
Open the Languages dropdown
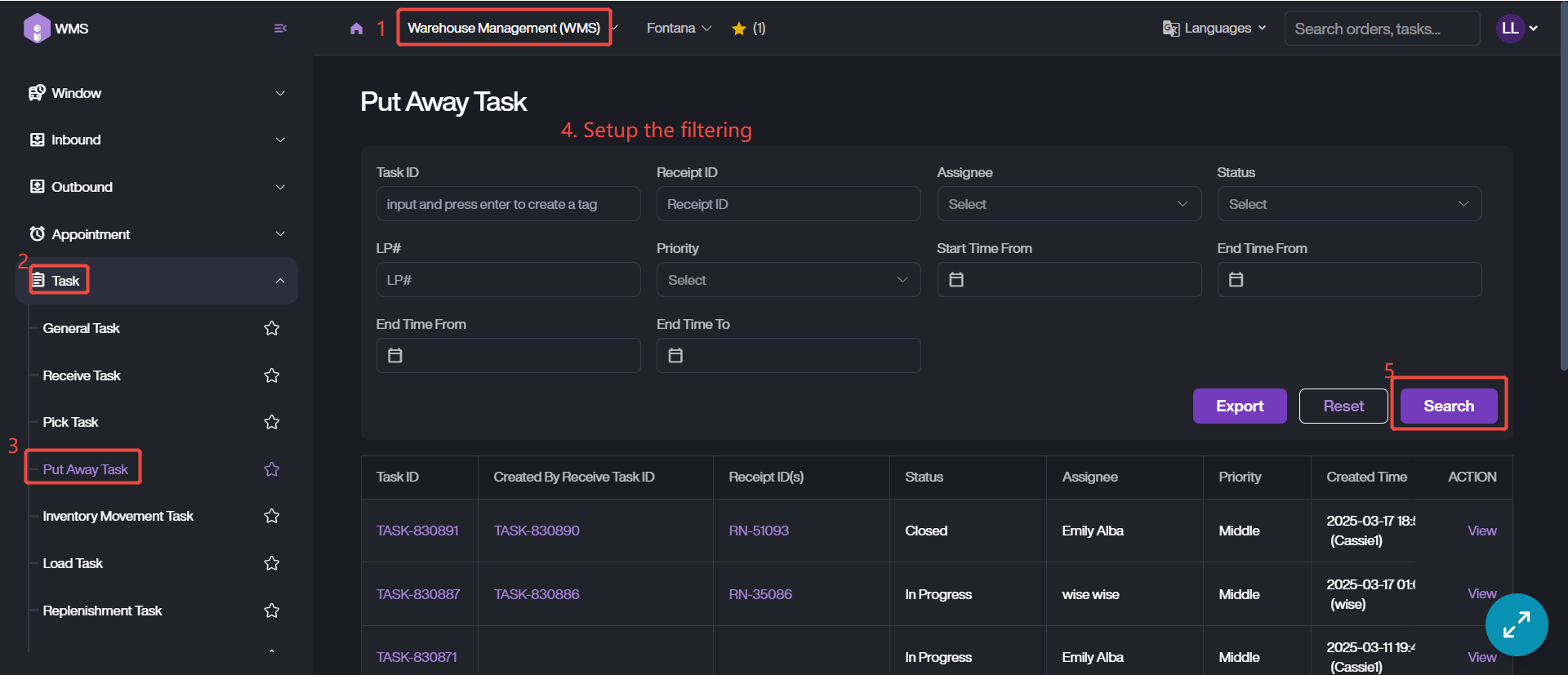pyautogui.click(x=1214, y=29)
